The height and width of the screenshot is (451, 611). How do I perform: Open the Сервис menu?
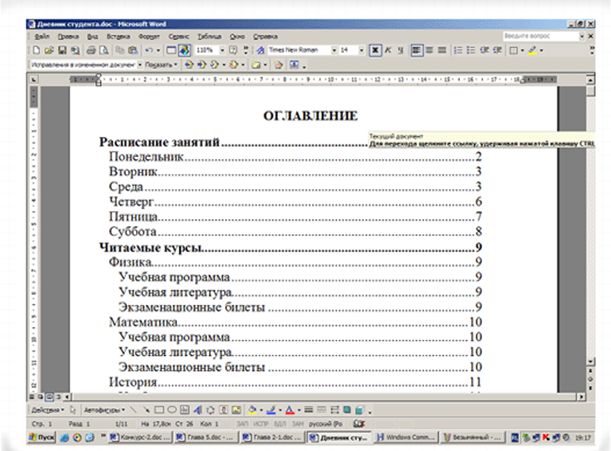(x=178, y=36)
